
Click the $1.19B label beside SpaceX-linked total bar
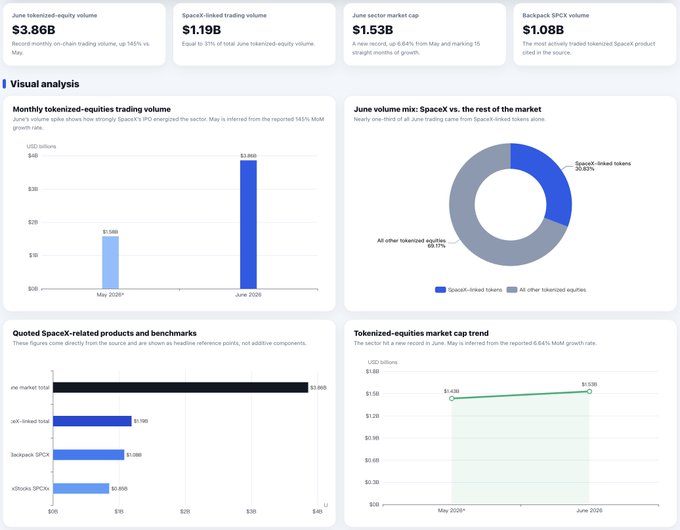(x=141, y=421)
